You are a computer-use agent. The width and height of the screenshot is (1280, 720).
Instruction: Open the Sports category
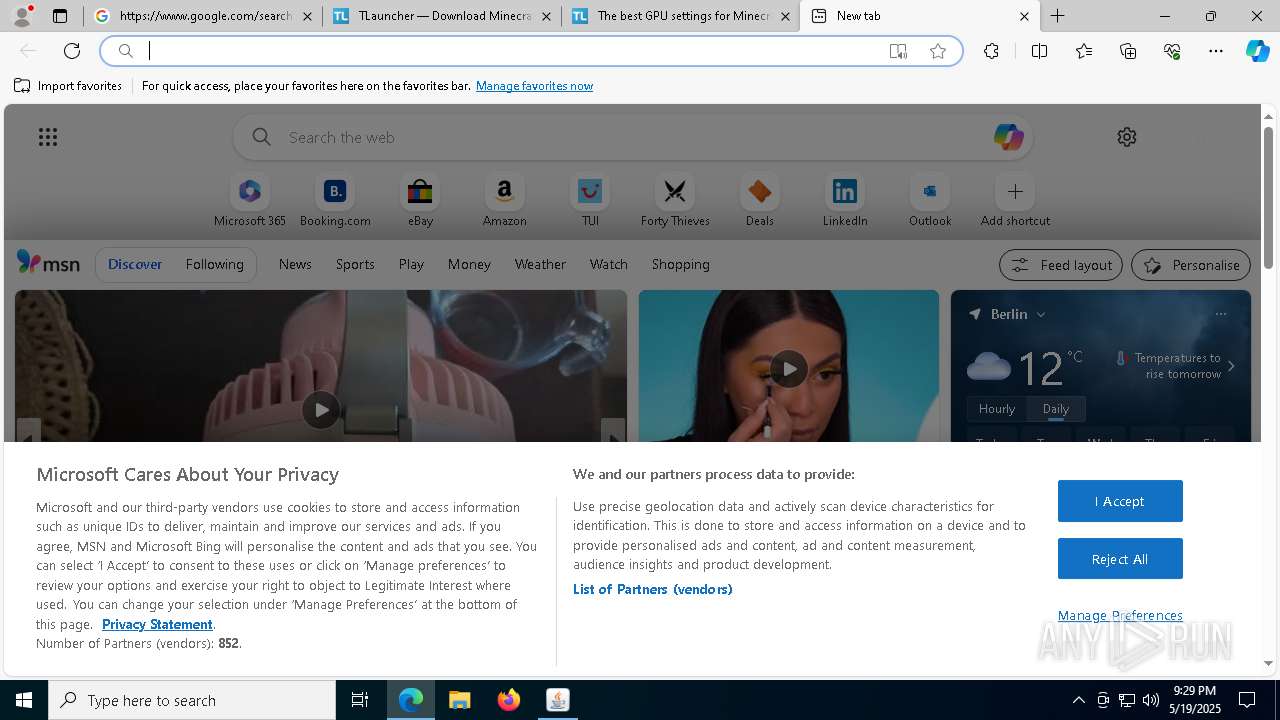point(355,264)
